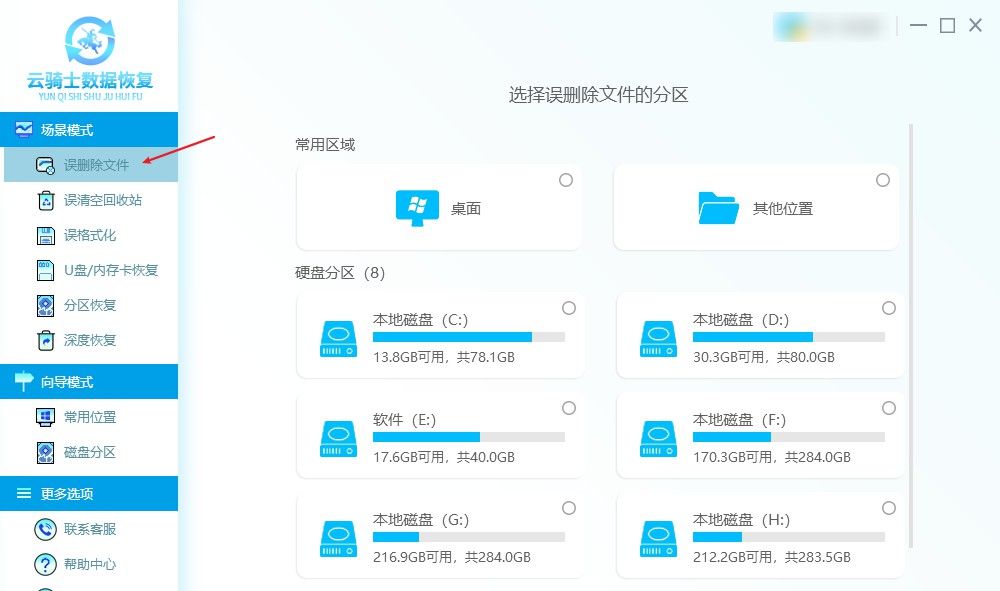Click the C: drive usage bar
1000x591 pixels.
coord(469,337)
